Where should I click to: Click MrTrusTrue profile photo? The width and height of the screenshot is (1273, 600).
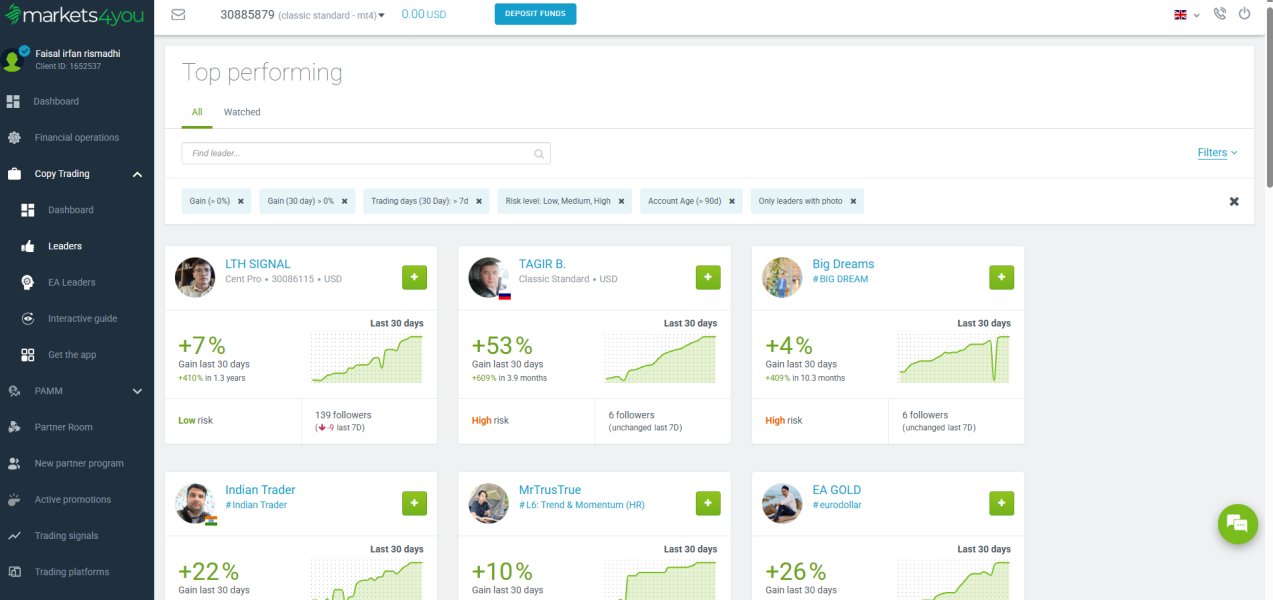click(x=488, y=503)
